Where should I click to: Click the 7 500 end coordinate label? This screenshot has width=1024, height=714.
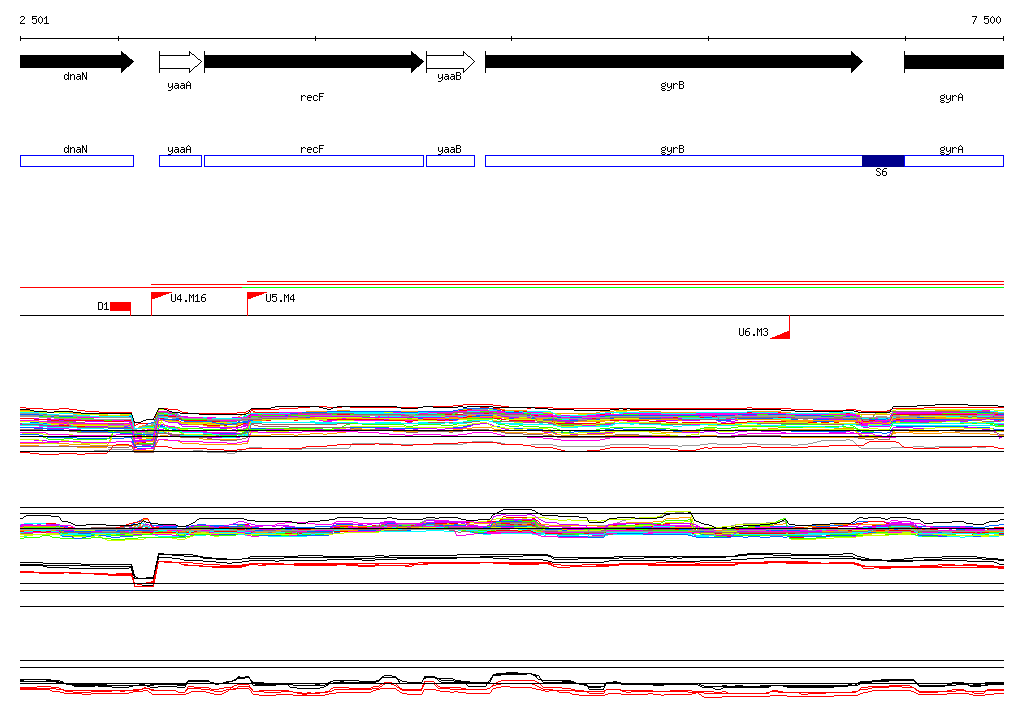click(986, 20)
